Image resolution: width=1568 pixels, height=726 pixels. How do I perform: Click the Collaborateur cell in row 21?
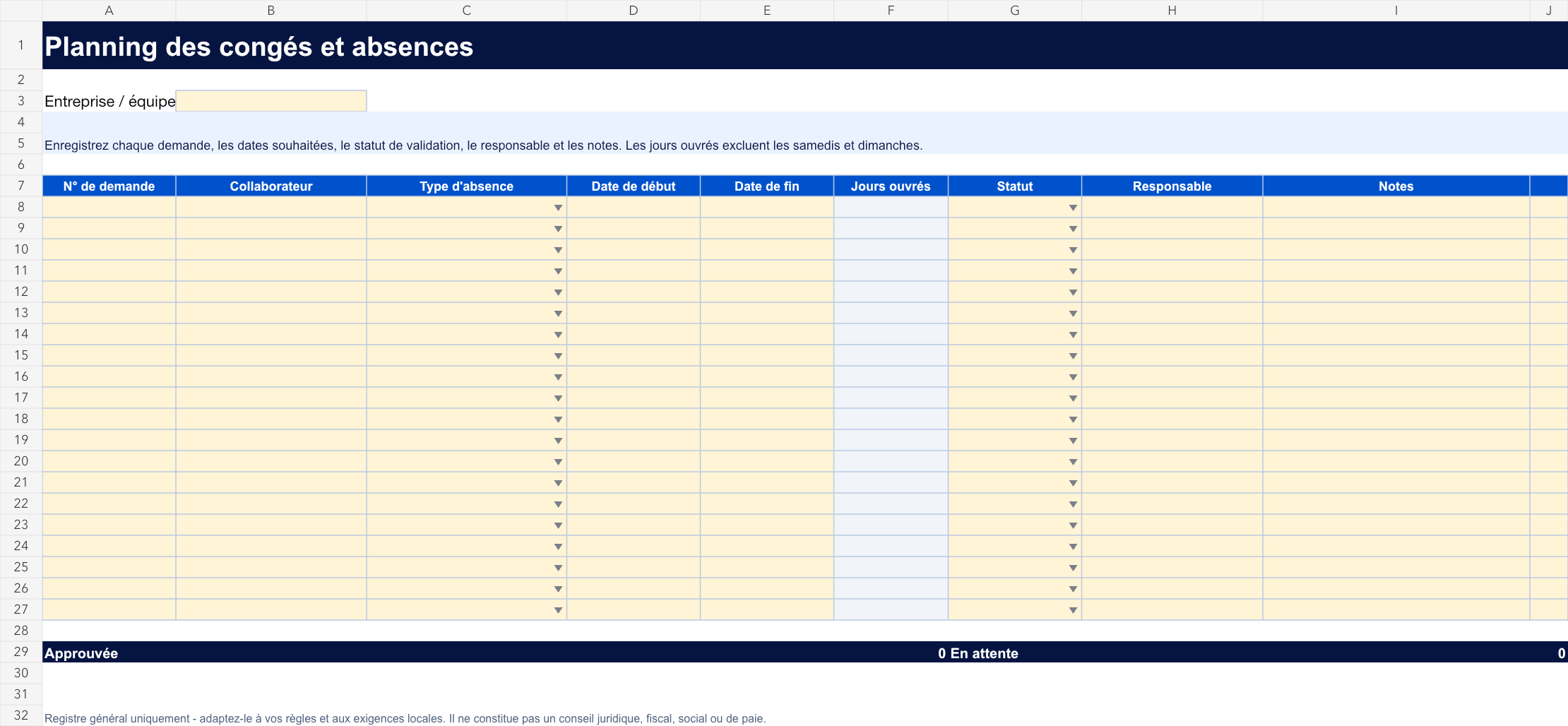pyautogui.click(x=271, y=482)
